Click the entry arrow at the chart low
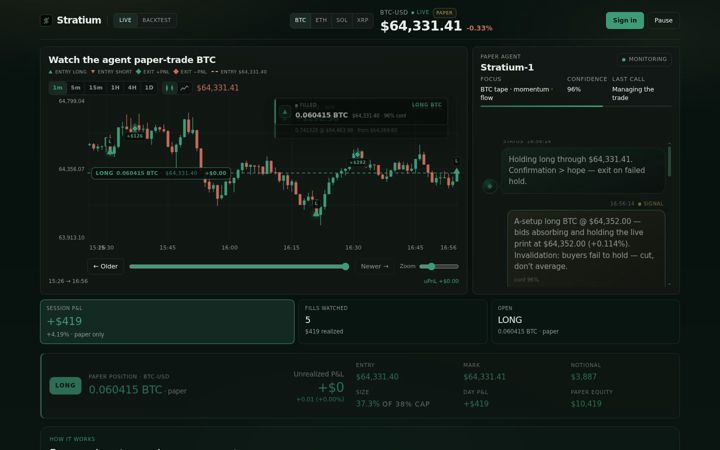The height and width of the screenshot is (450, 720). (x=316, y=212)
